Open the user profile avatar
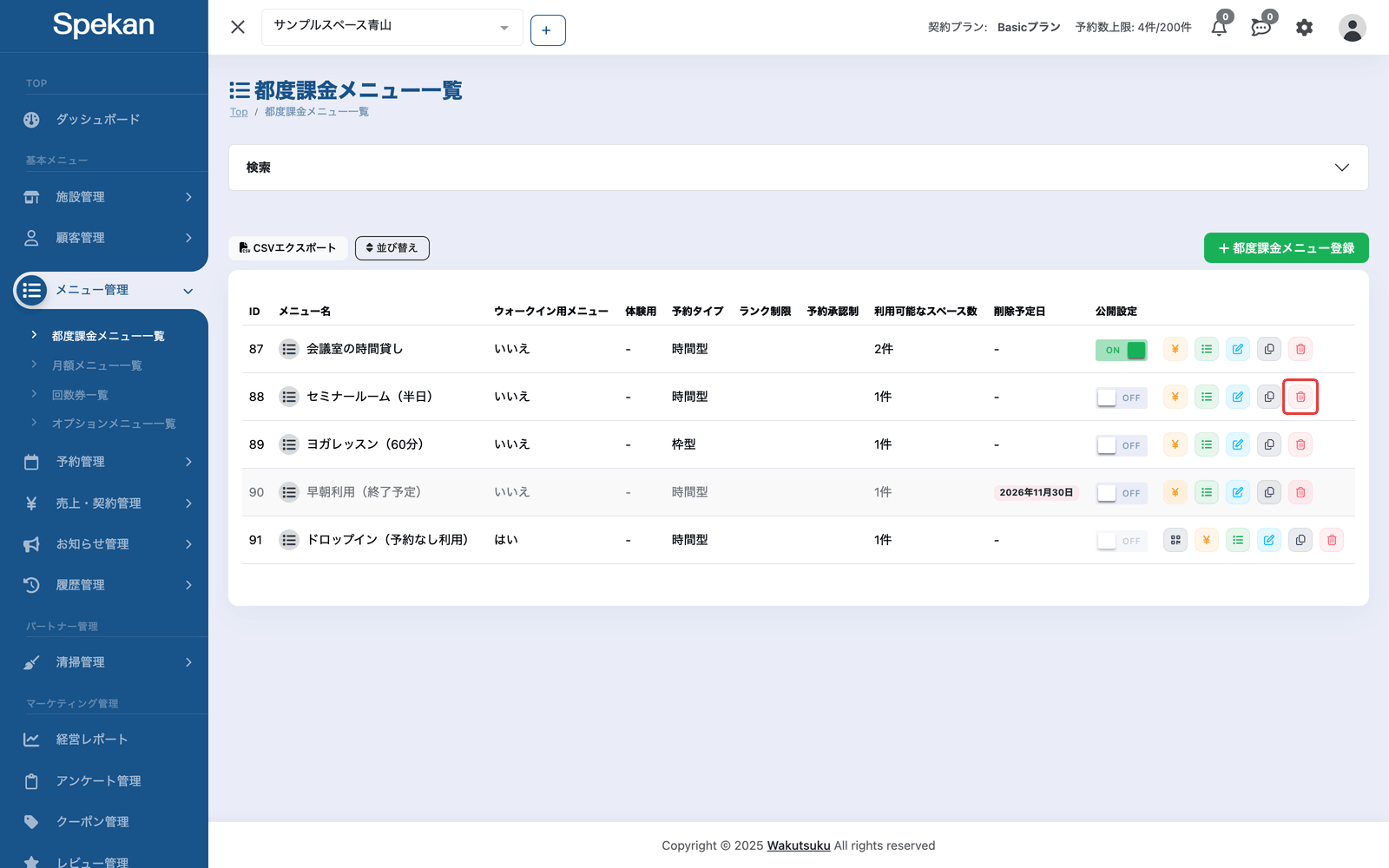This screenshot has height=868, width=1389. pos(1352,28)
